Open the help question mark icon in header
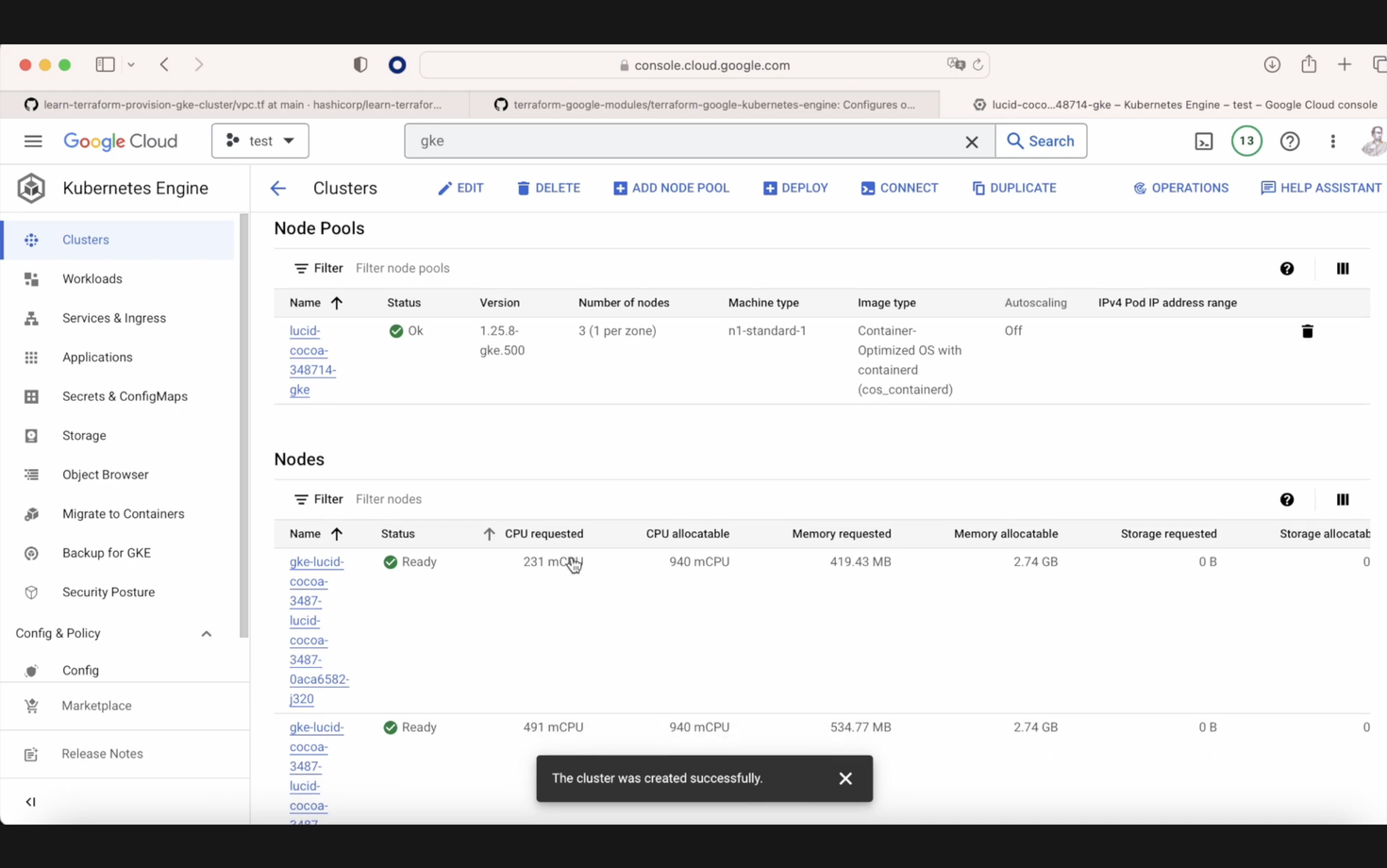Screen dimensions: 1387x868 pos(1290,142)
